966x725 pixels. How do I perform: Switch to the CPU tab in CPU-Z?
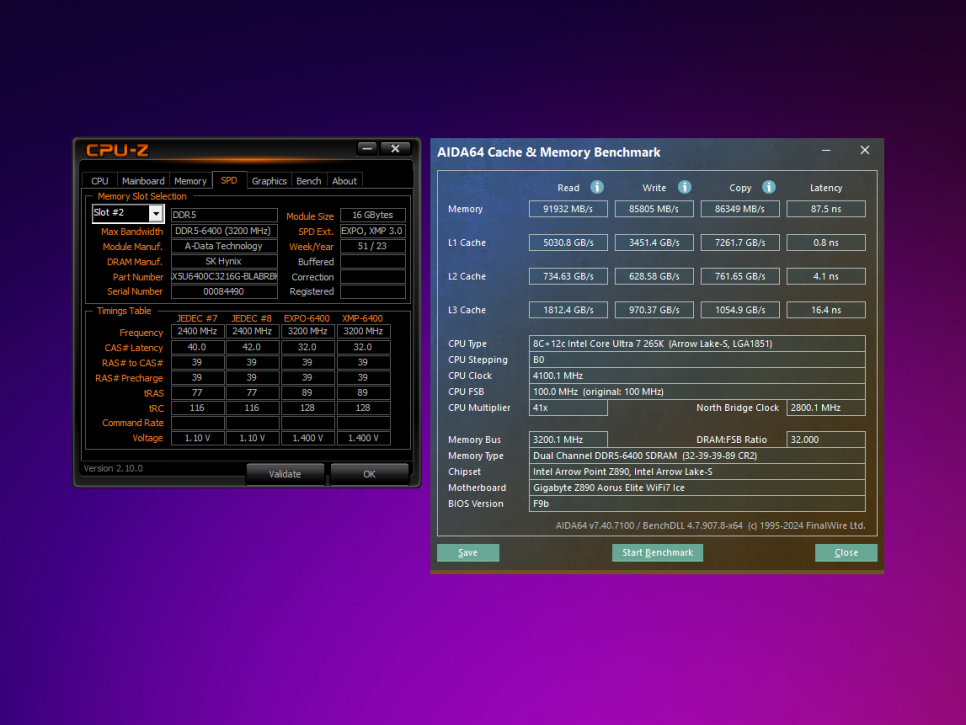[100, 181]
